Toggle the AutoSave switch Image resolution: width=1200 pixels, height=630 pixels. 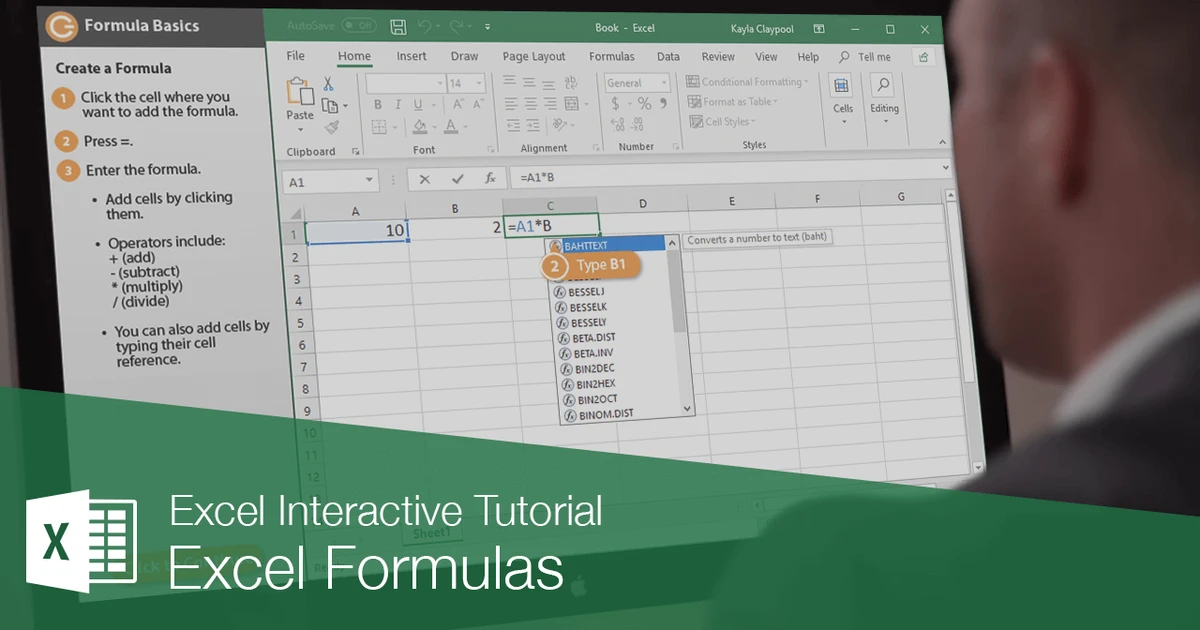[x=359, y=26]
